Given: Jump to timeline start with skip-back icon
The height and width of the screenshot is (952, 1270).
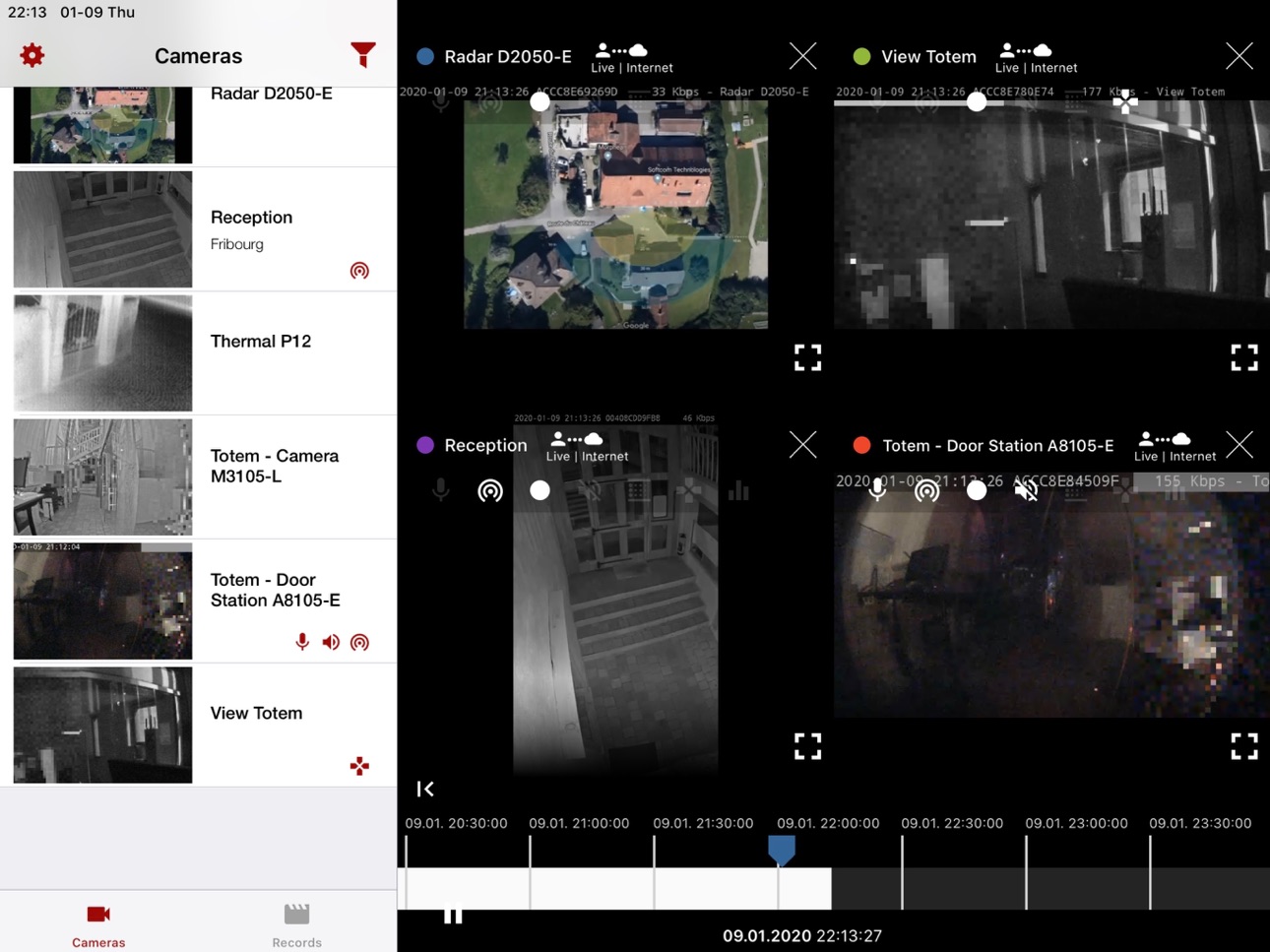Looking at the screenshot, I should (425, 789).
